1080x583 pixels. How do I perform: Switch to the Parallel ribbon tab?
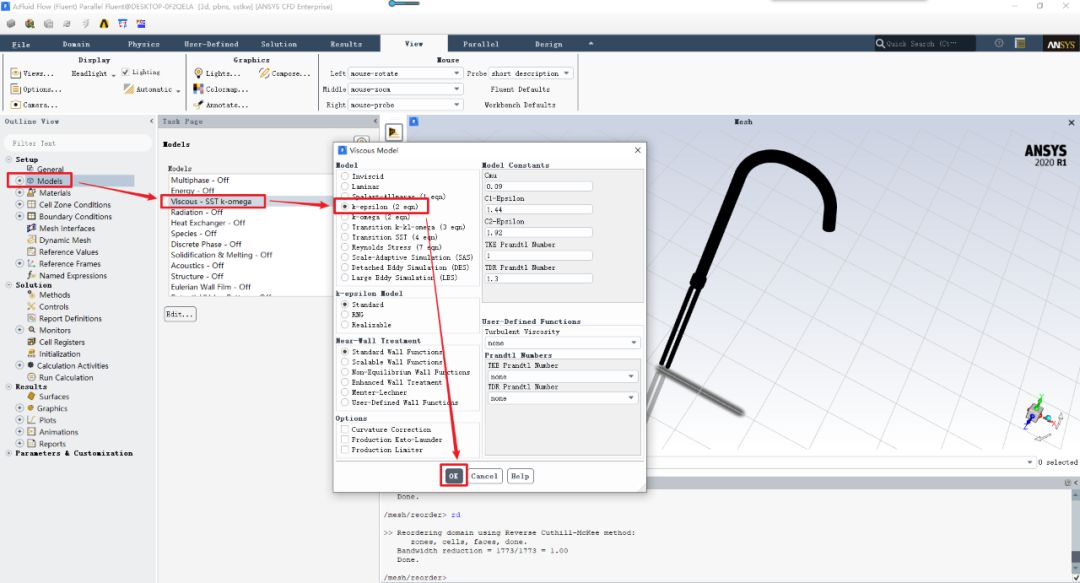click(481, 44)
